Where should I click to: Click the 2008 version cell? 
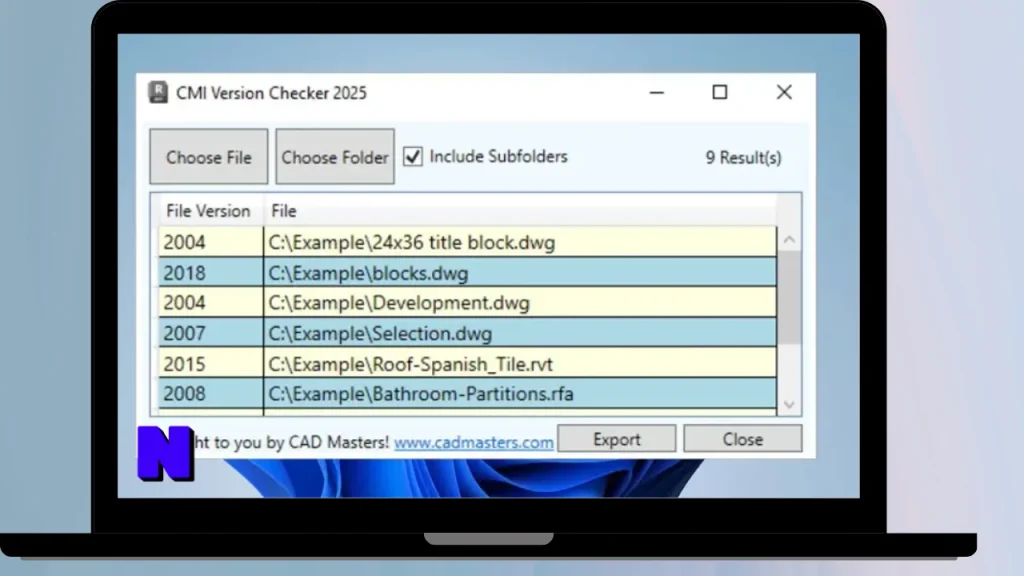click(211, 394)
